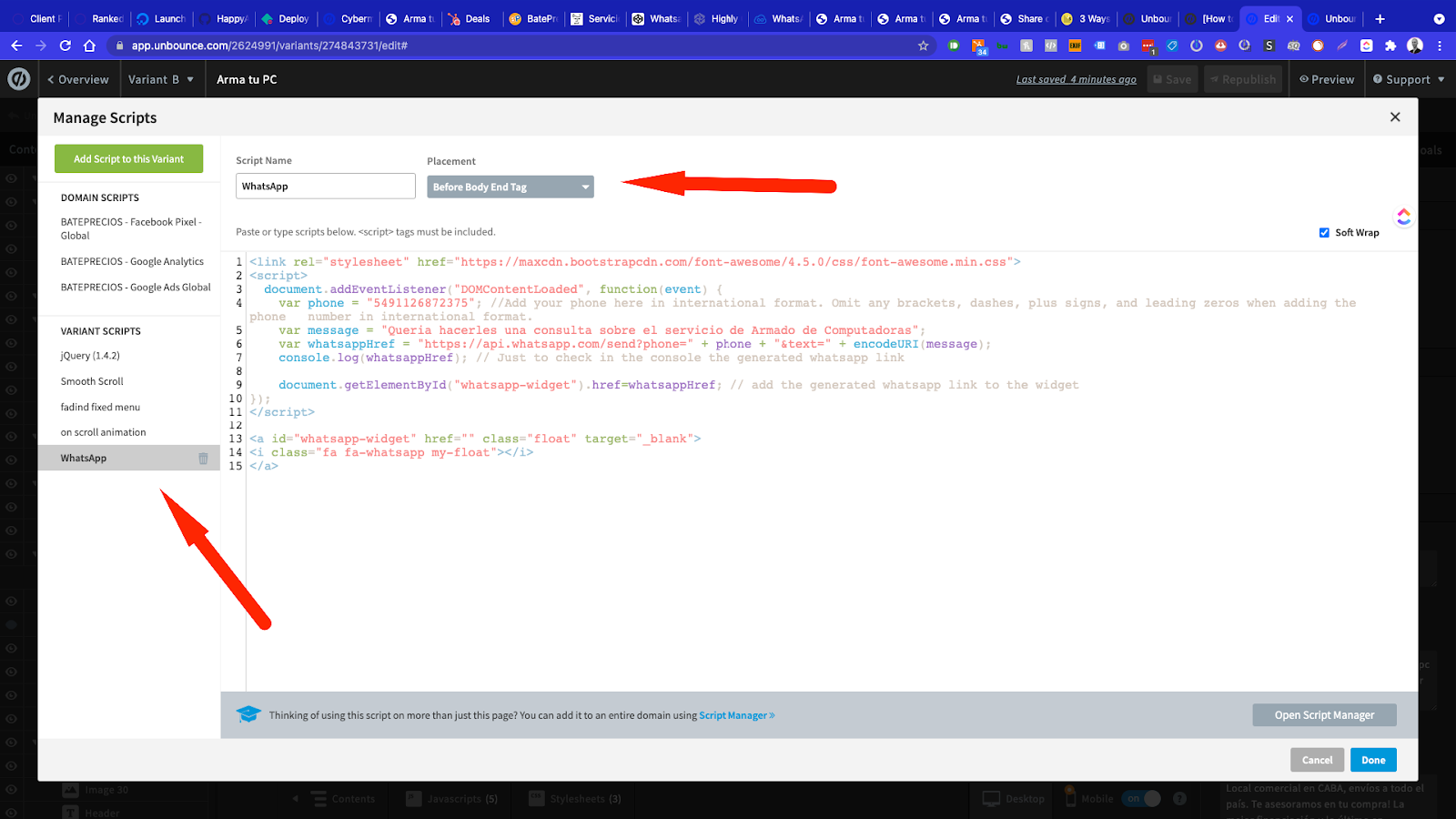The image size is (1456, 819).
Task: Click the red password manager extension icon
Action: (1148, 45)
